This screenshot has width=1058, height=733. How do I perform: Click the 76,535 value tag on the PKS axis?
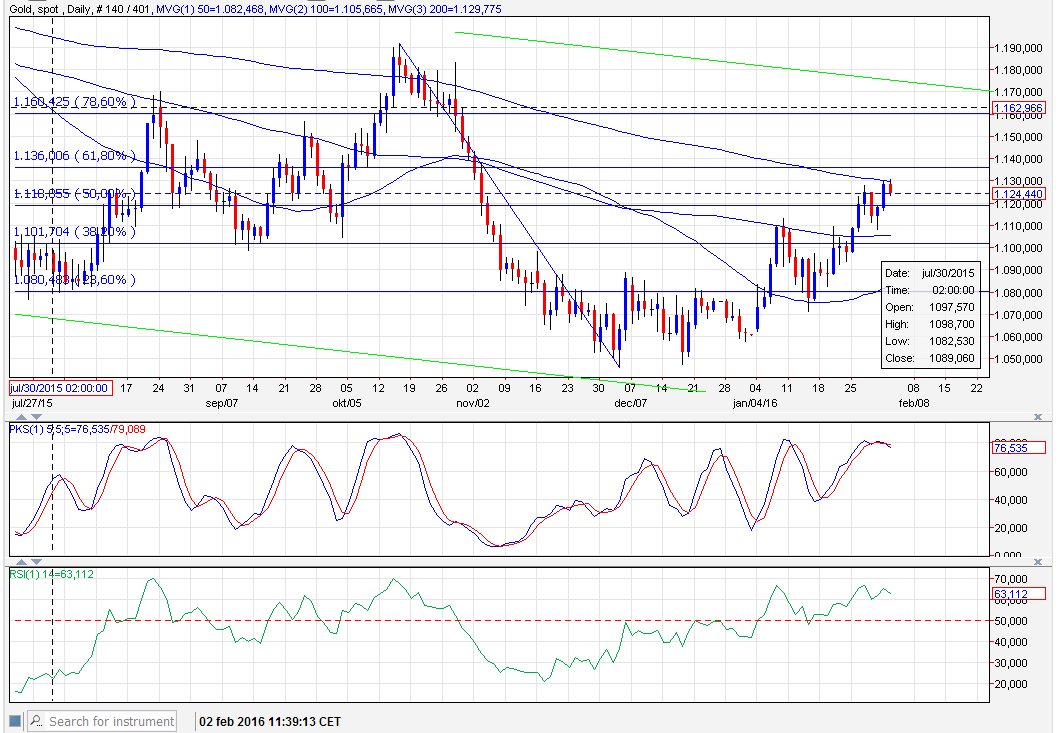pos(1019,447)
